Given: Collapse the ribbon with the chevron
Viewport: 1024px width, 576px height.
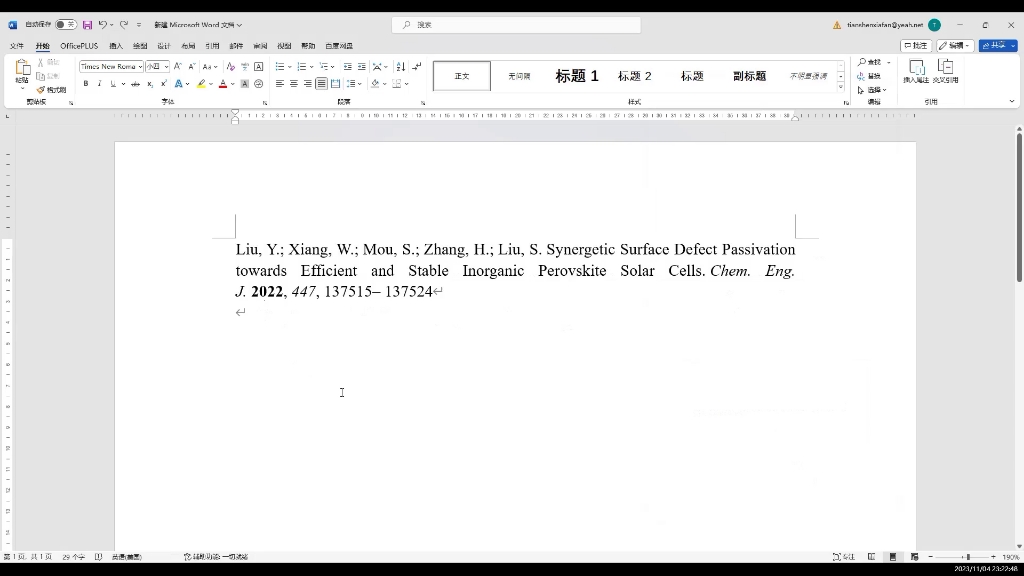Looking at the screenshot, I should [x=1012, y=101].
